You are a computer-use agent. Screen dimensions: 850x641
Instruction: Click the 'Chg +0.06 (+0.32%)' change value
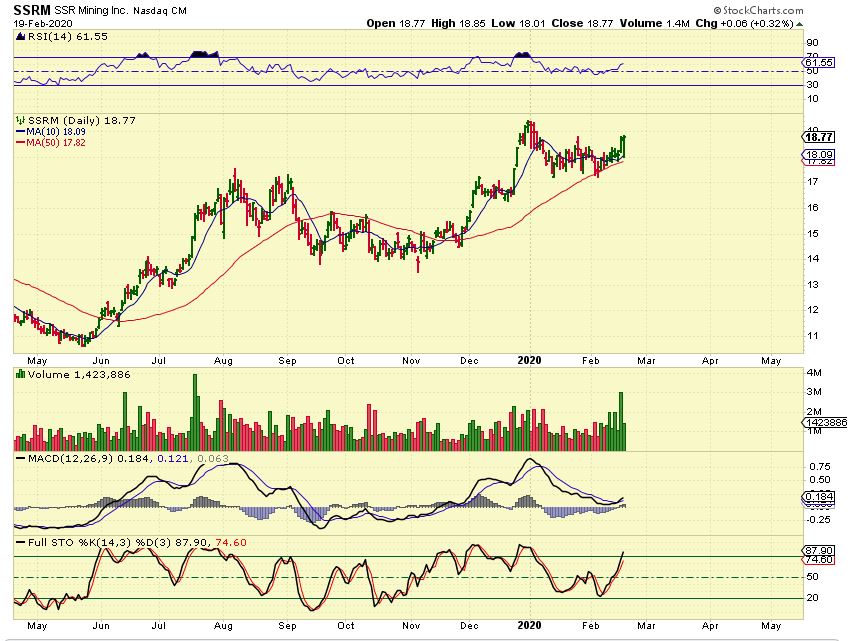pos(744,23)
